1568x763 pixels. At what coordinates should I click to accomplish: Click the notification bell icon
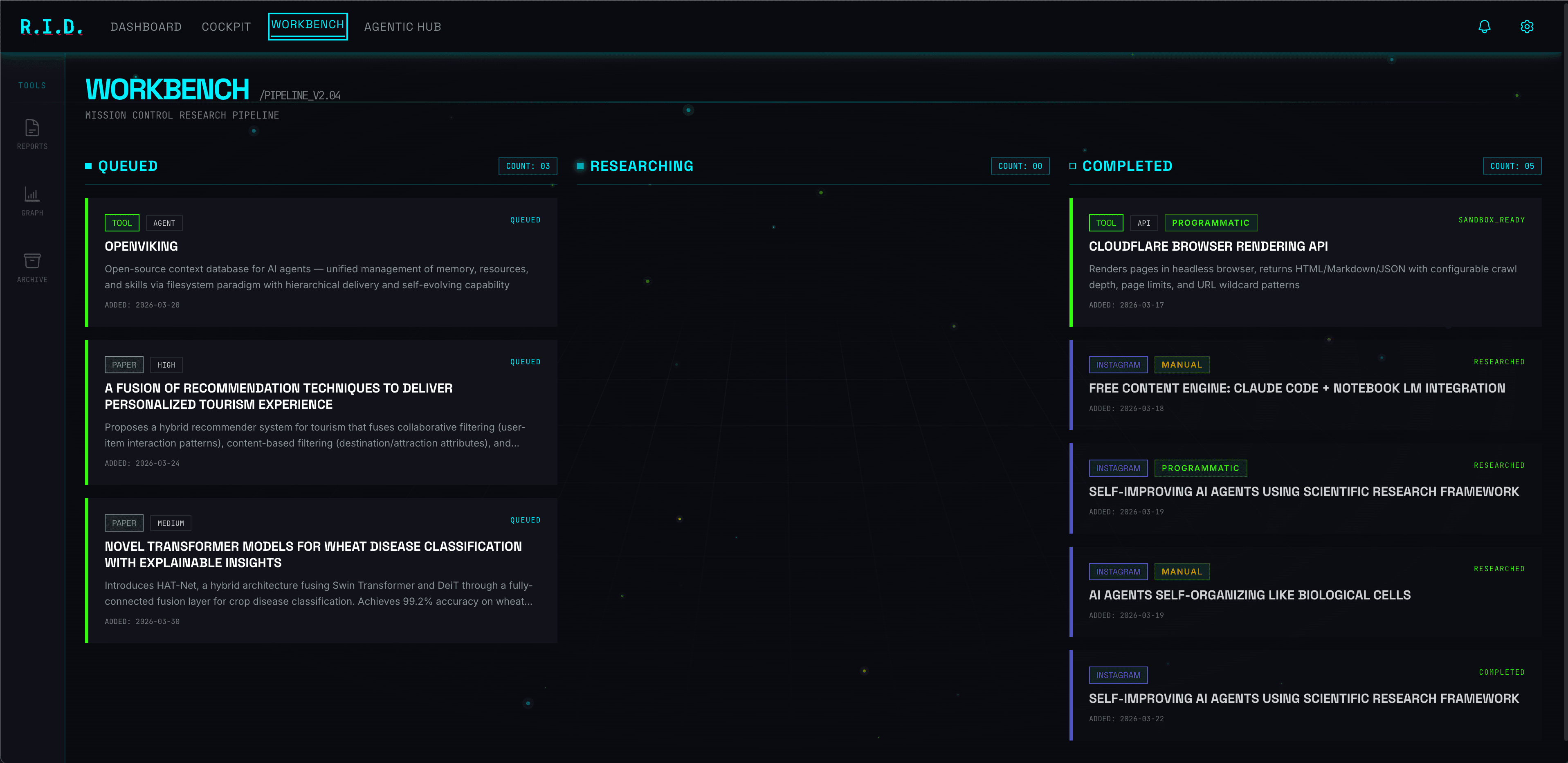point(1484,26)
